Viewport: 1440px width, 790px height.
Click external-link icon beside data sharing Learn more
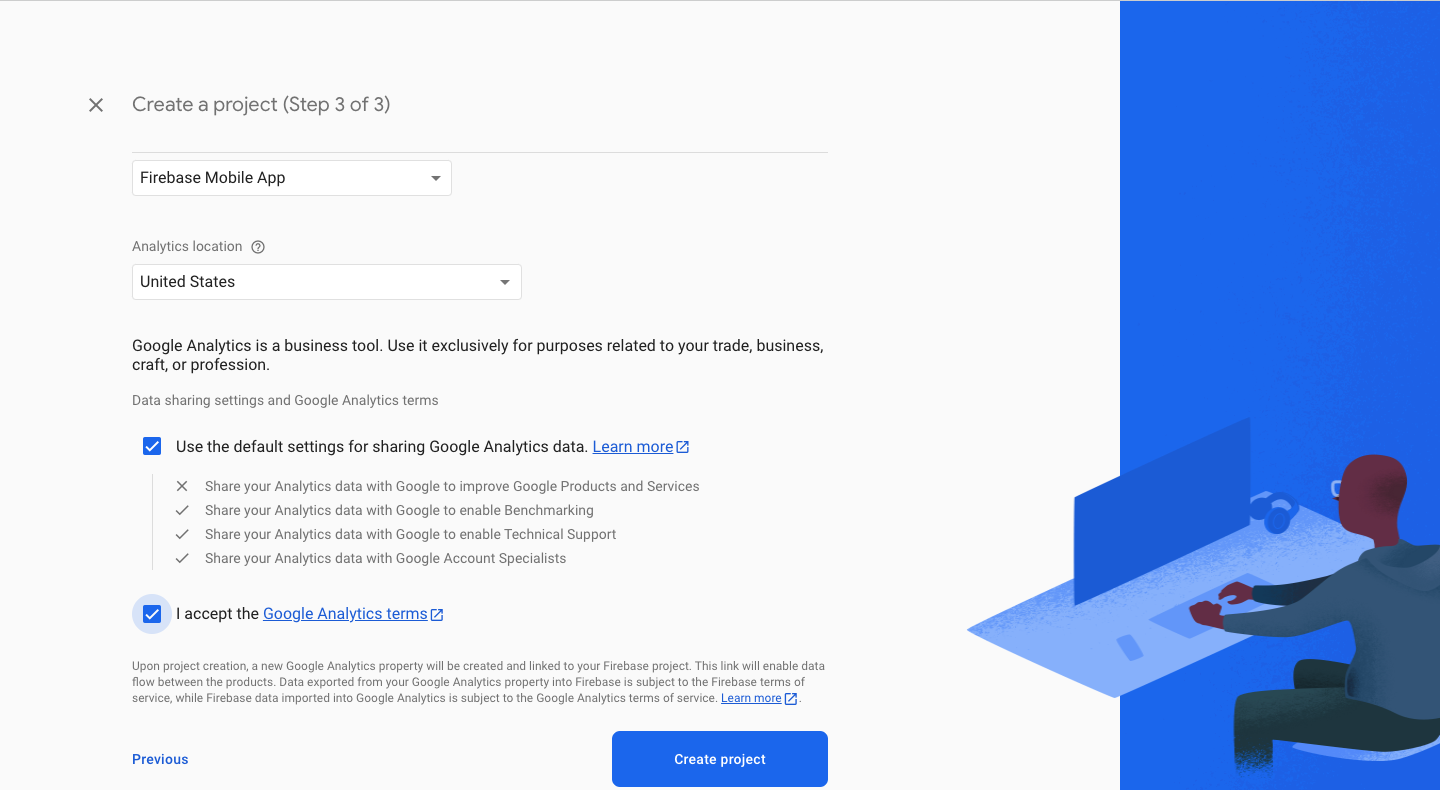point(683,447)
